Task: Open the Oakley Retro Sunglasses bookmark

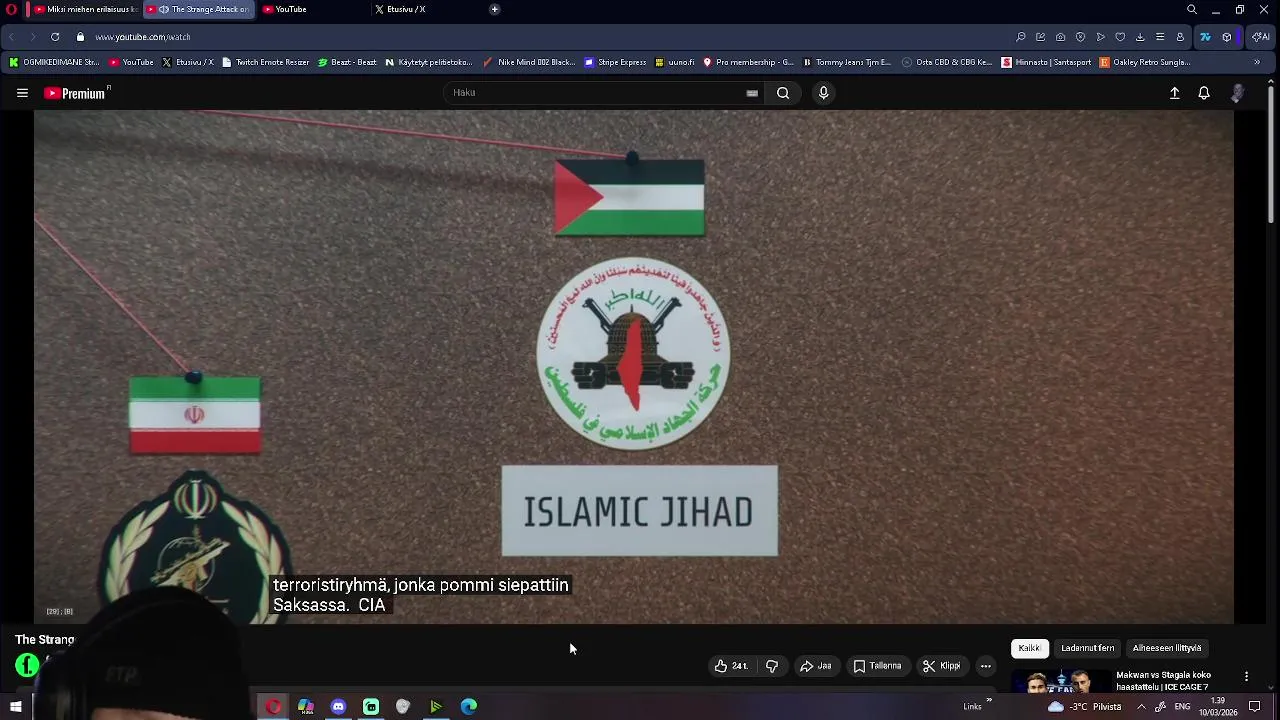Action: tap(1145, 62)
